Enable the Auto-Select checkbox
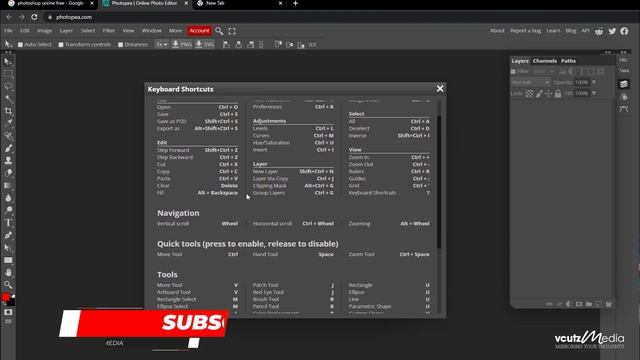 pos(20,44)
